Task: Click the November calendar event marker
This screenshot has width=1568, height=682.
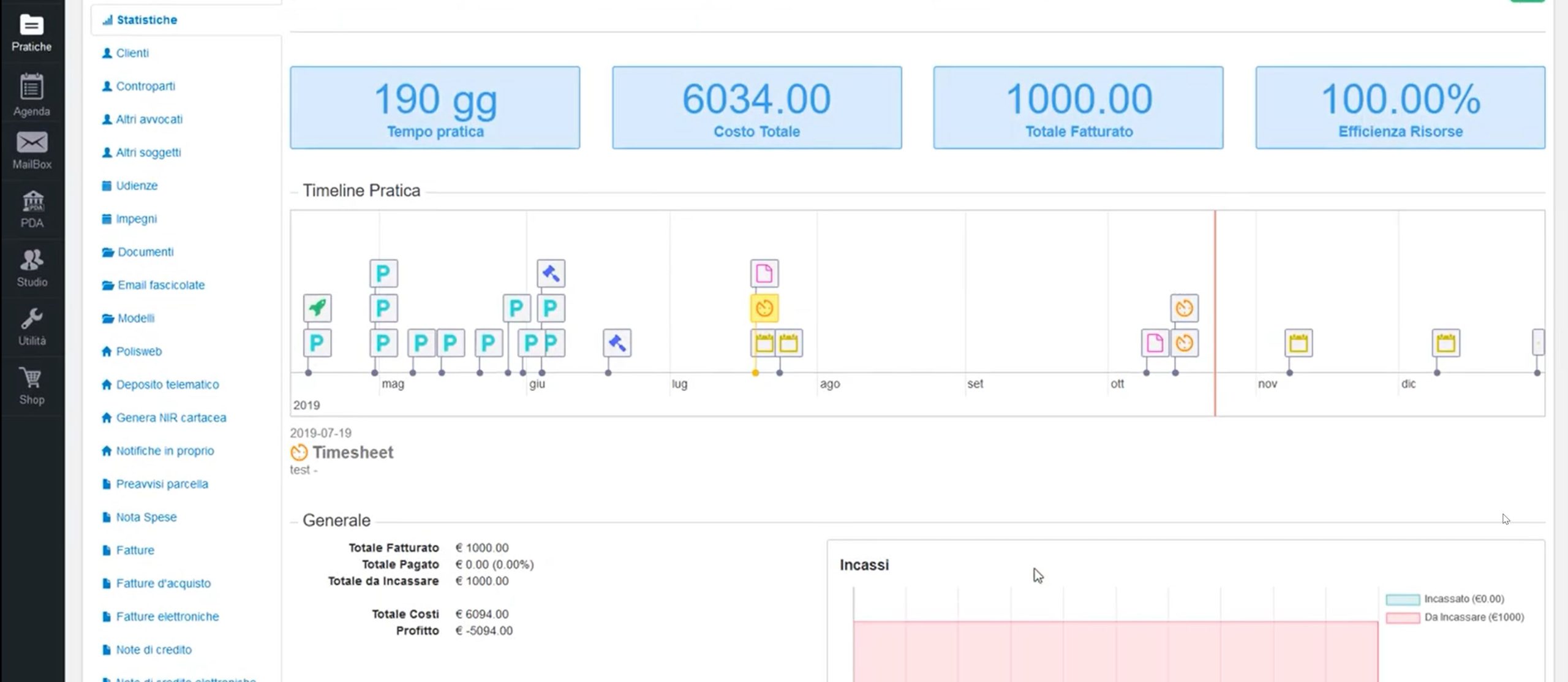Action: 1298,343
